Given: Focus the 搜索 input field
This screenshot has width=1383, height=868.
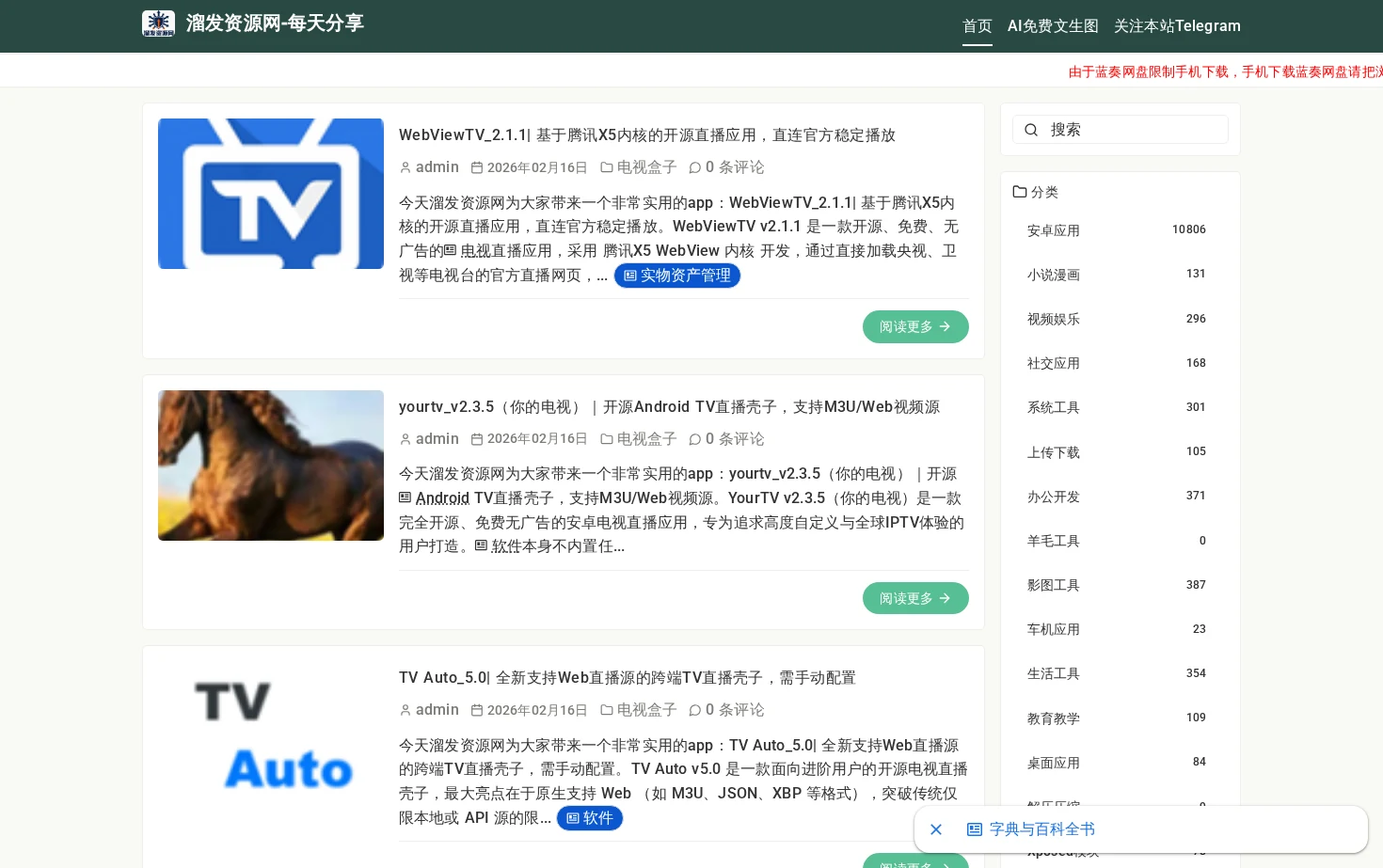Looking at the screenshot, I should pos(1120,130).
